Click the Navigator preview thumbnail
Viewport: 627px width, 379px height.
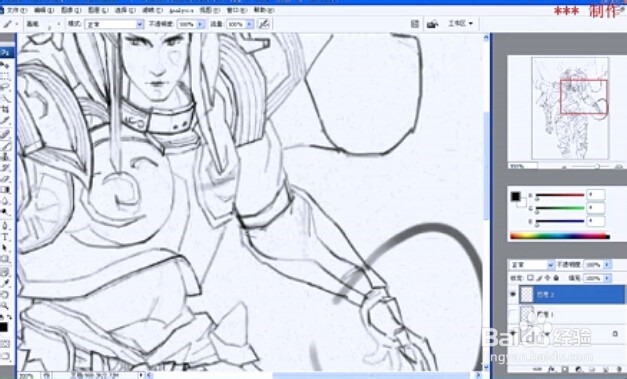(x=570, y=108)
